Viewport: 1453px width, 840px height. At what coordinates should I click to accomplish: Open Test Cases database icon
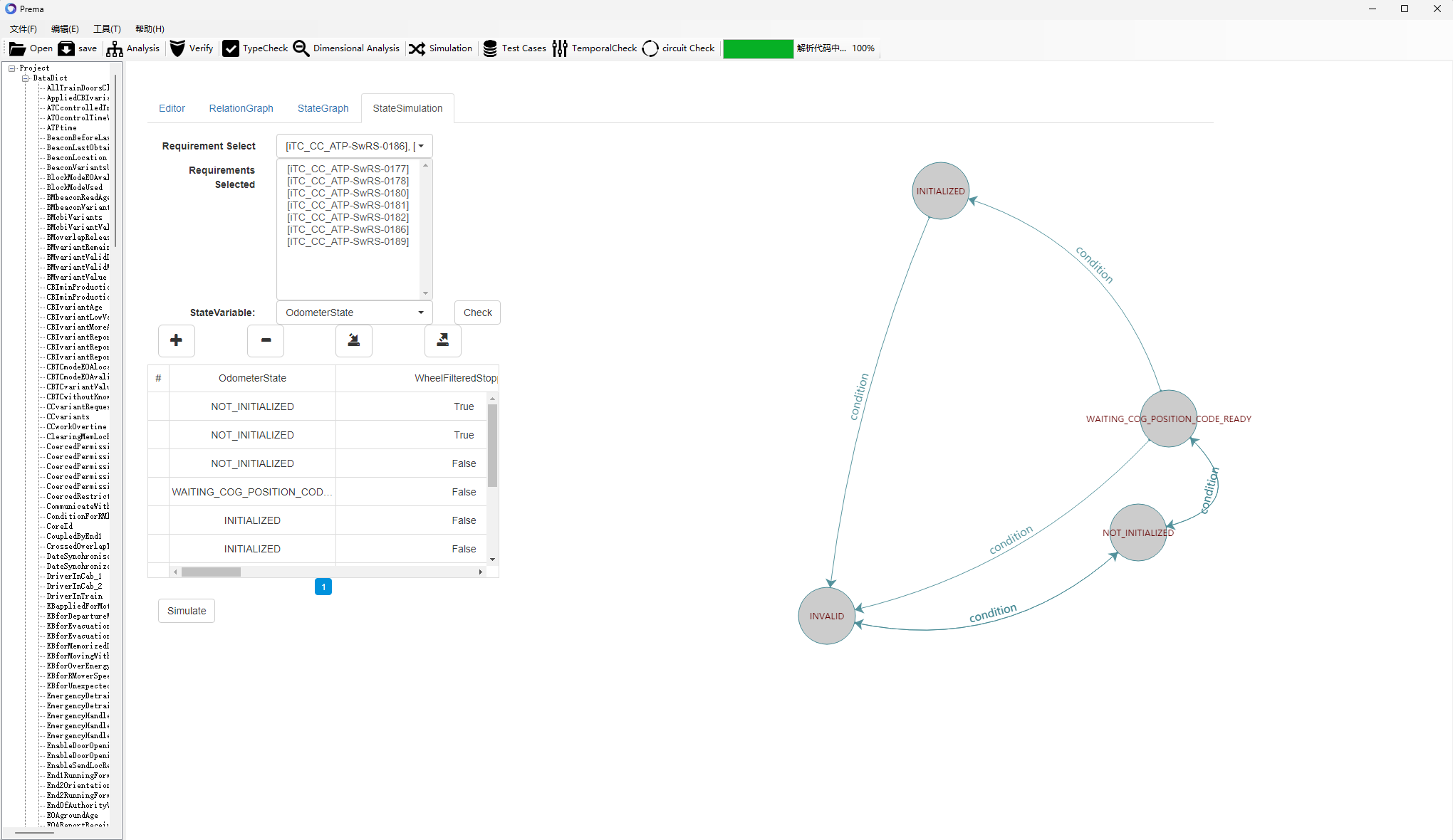pyautogui.click(x=490, y=48)
